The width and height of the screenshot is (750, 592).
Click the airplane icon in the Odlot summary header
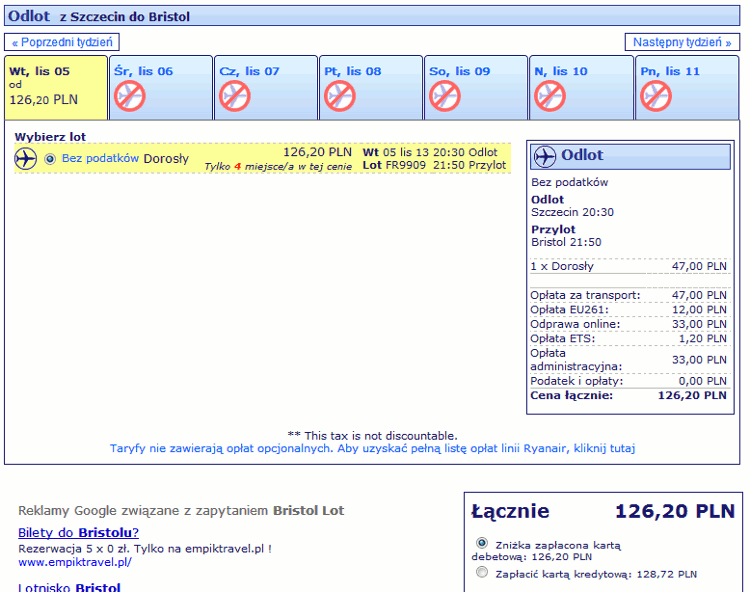click(x=545, y=156)
